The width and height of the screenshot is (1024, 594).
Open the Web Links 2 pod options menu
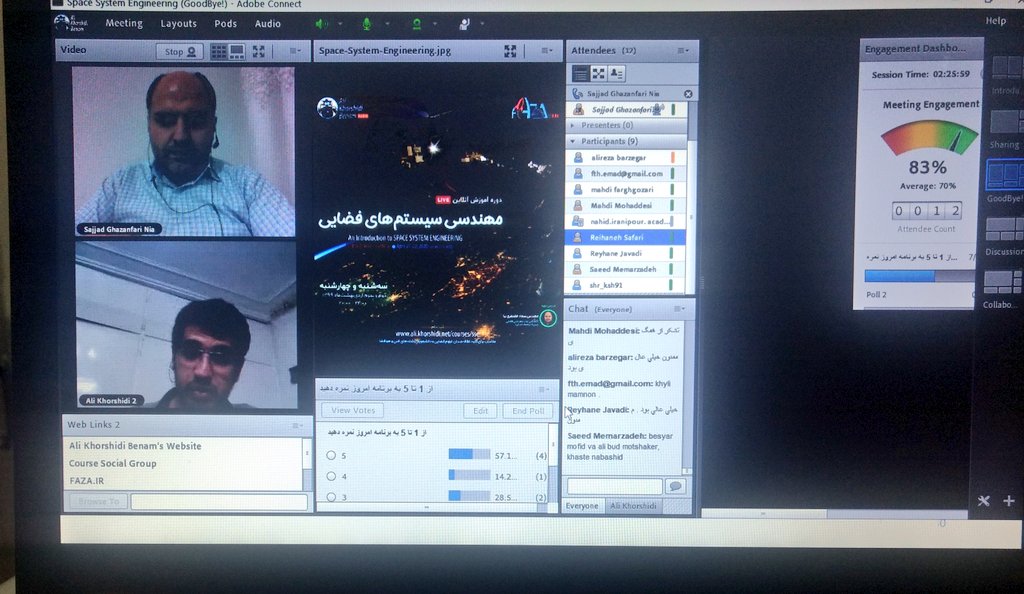(297, 426)
